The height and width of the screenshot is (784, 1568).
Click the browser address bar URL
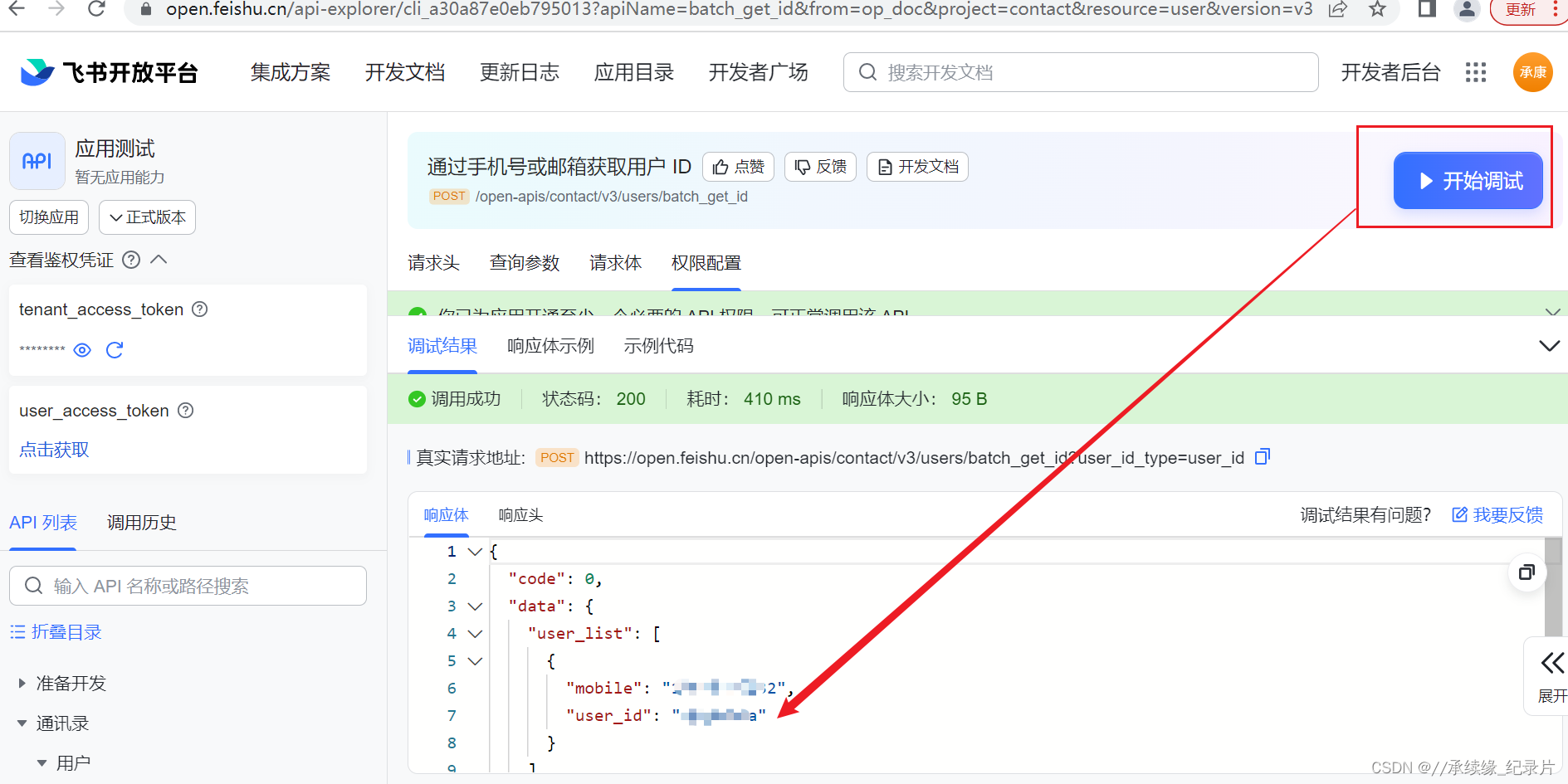[739, 9]
